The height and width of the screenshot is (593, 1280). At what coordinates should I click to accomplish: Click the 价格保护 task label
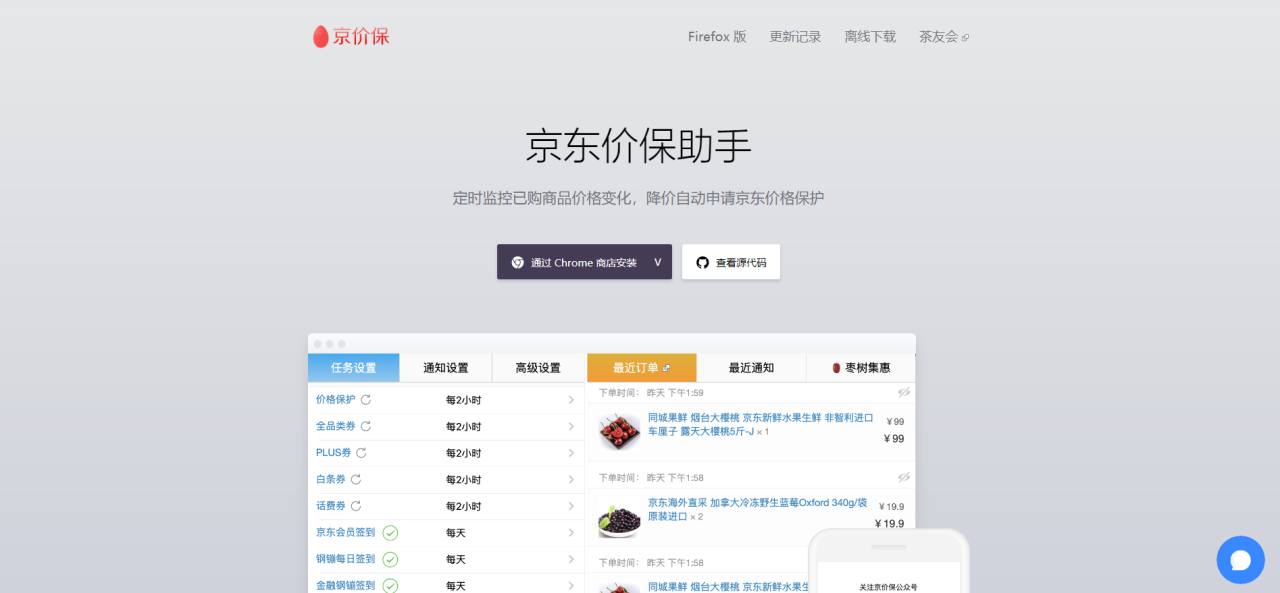point(336,399)
